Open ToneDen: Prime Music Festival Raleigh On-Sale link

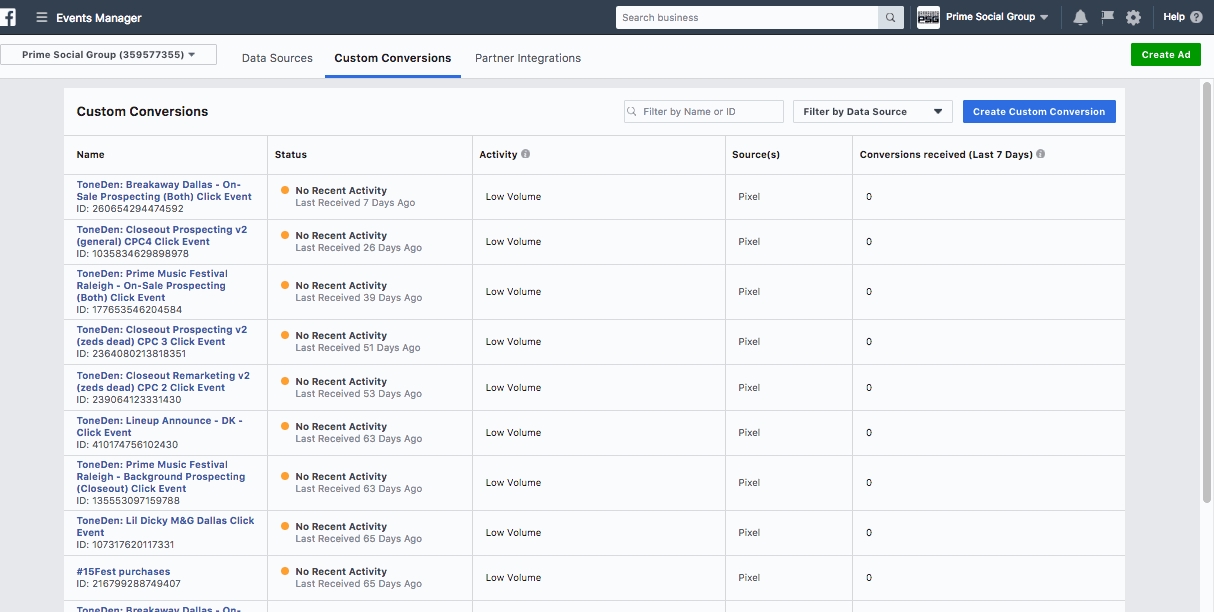152,286
